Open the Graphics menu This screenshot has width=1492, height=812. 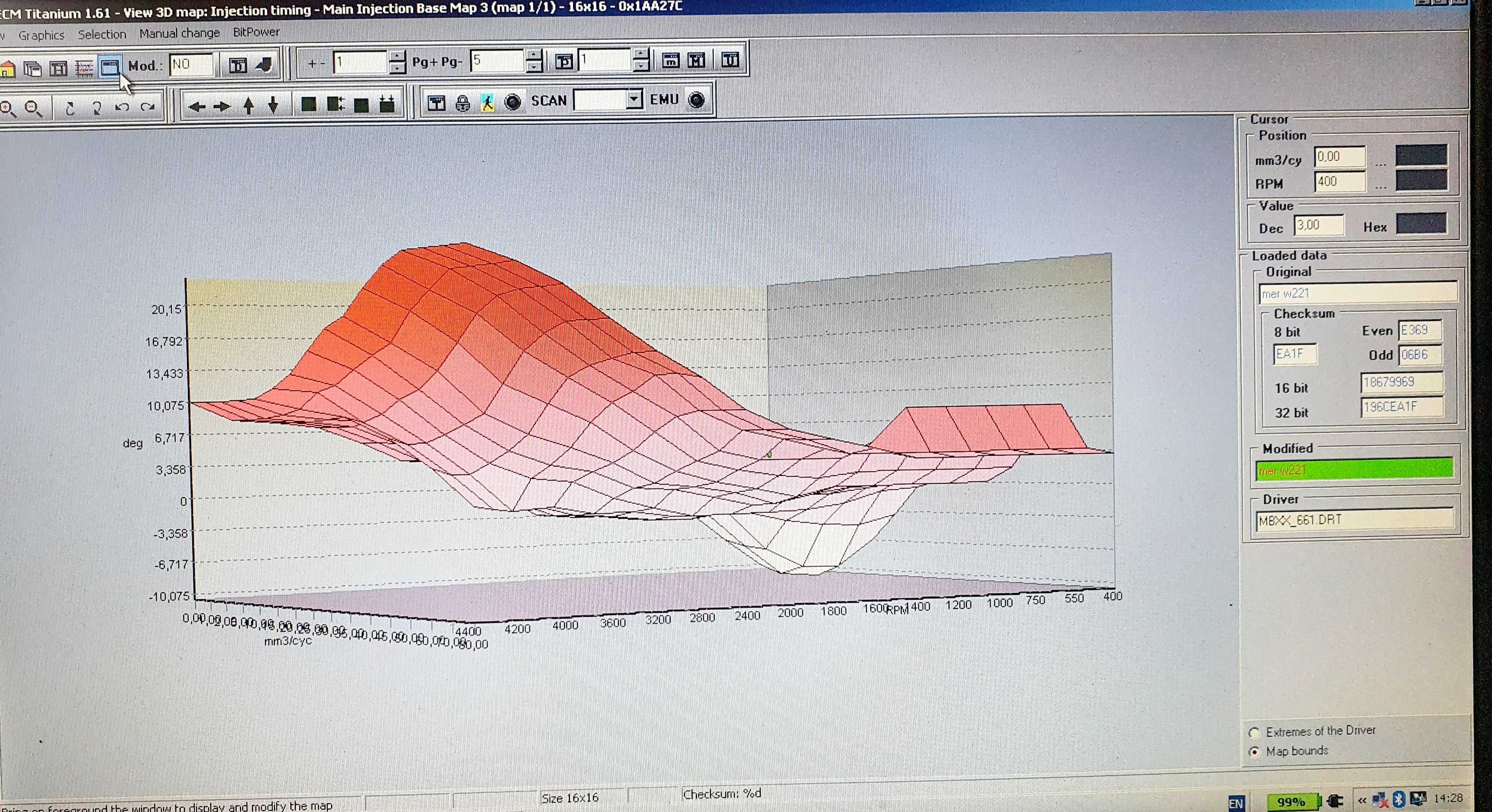[41, 35]
